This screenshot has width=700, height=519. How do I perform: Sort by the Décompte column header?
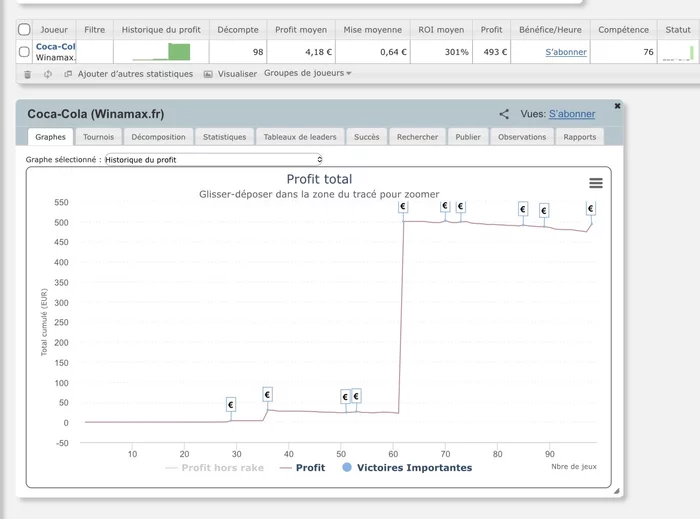click(238, 30)
